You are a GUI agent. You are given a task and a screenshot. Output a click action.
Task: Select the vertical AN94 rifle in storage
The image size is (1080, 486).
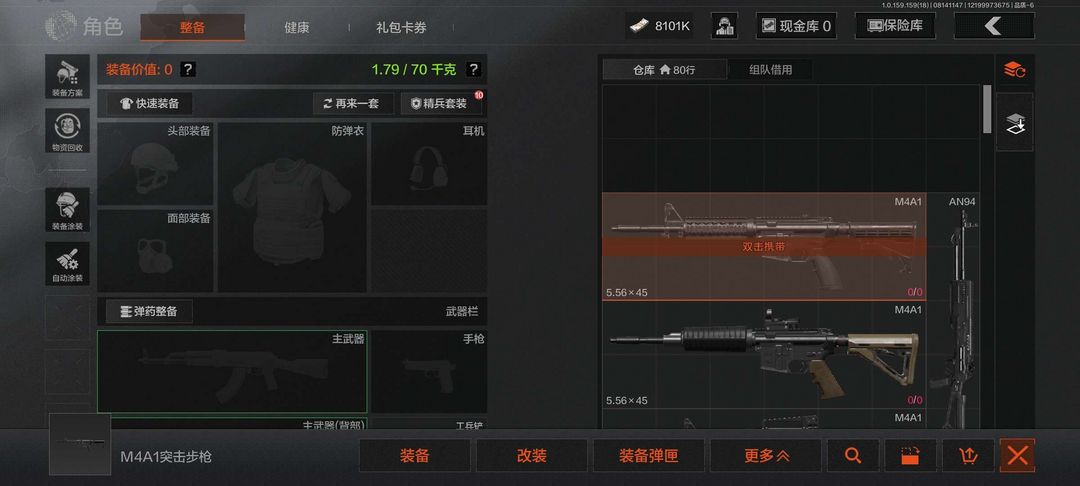[x=953, y=311]
